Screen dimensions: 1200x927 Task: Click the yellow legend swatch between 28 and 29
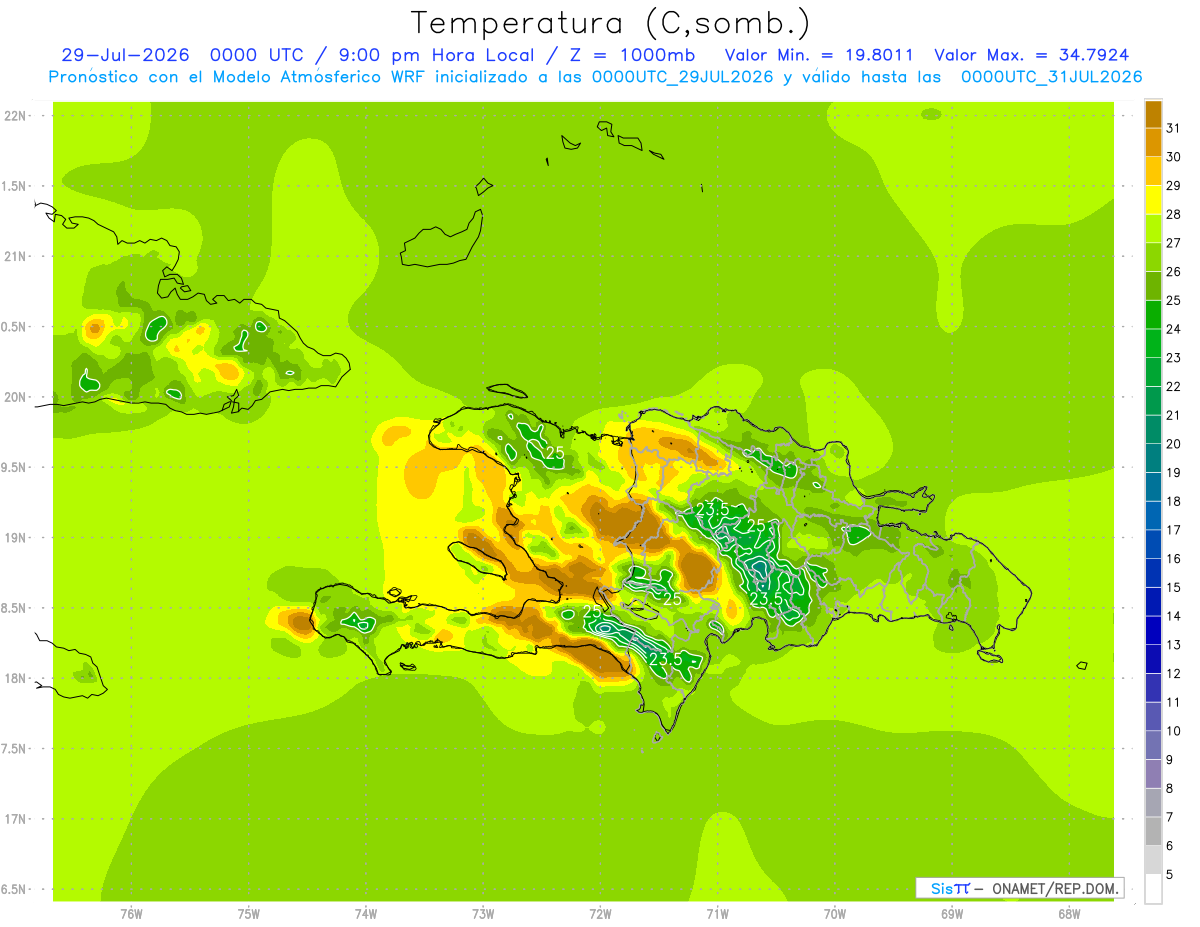click(x=1153, y=200)
